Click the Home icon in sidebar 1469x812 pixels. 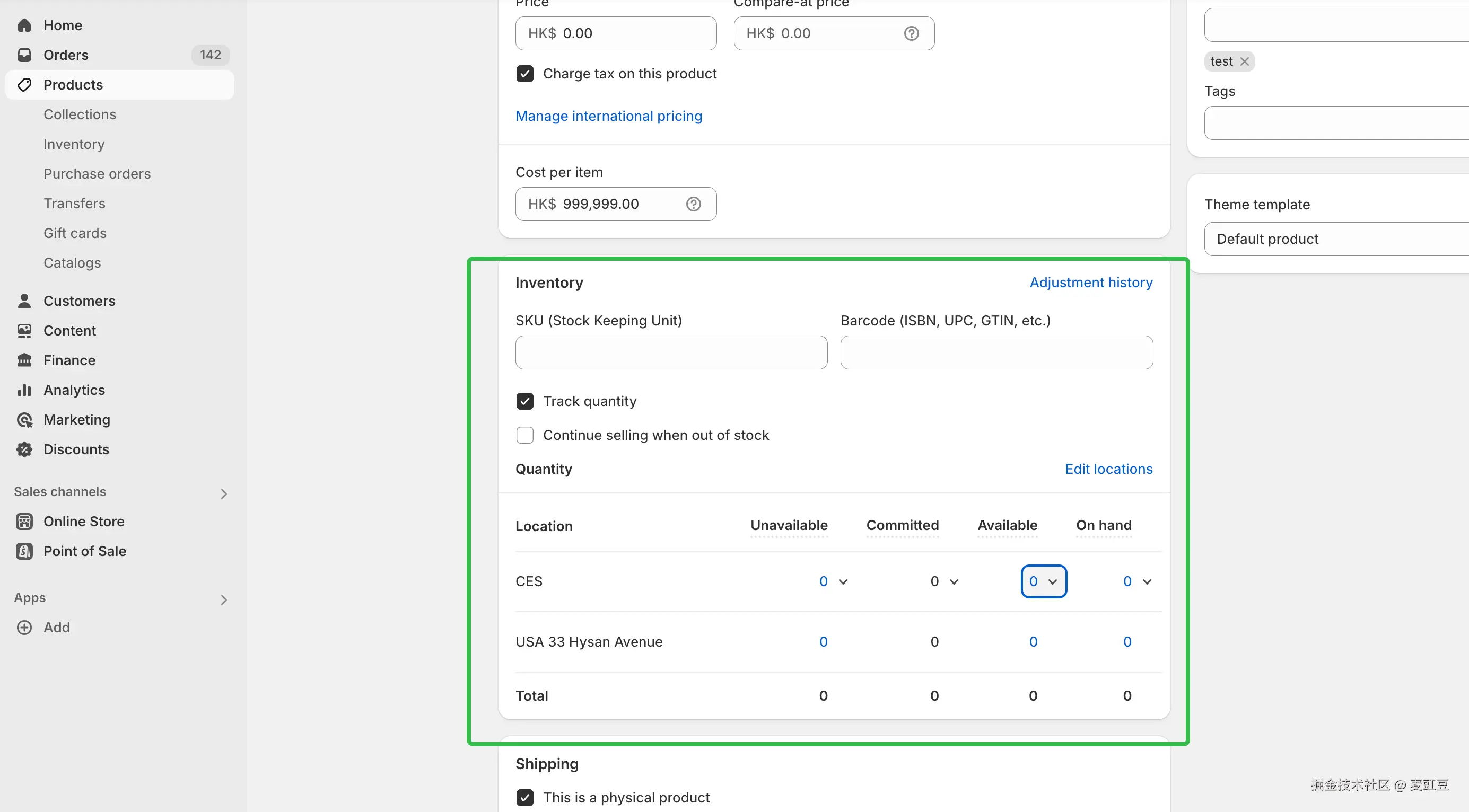click(24, 25)
